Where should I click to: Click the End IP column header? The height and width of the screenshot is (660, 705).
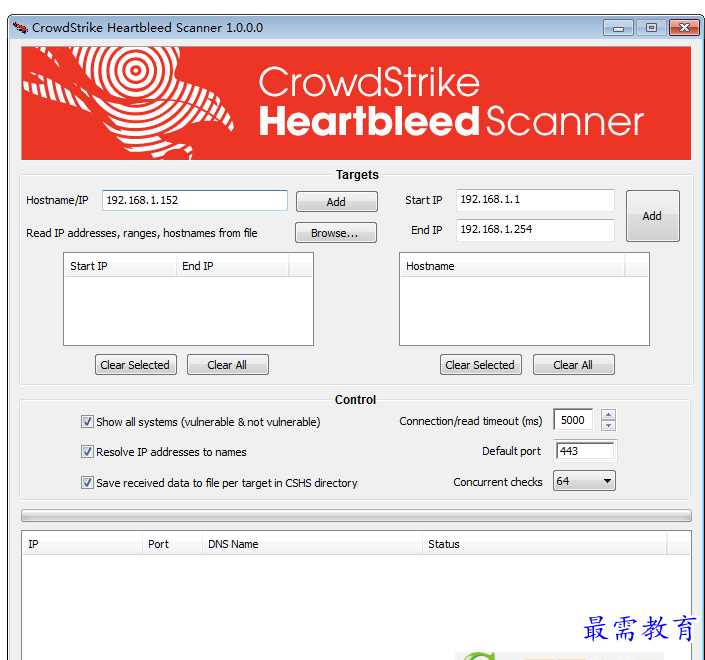(x=232, y=266)
